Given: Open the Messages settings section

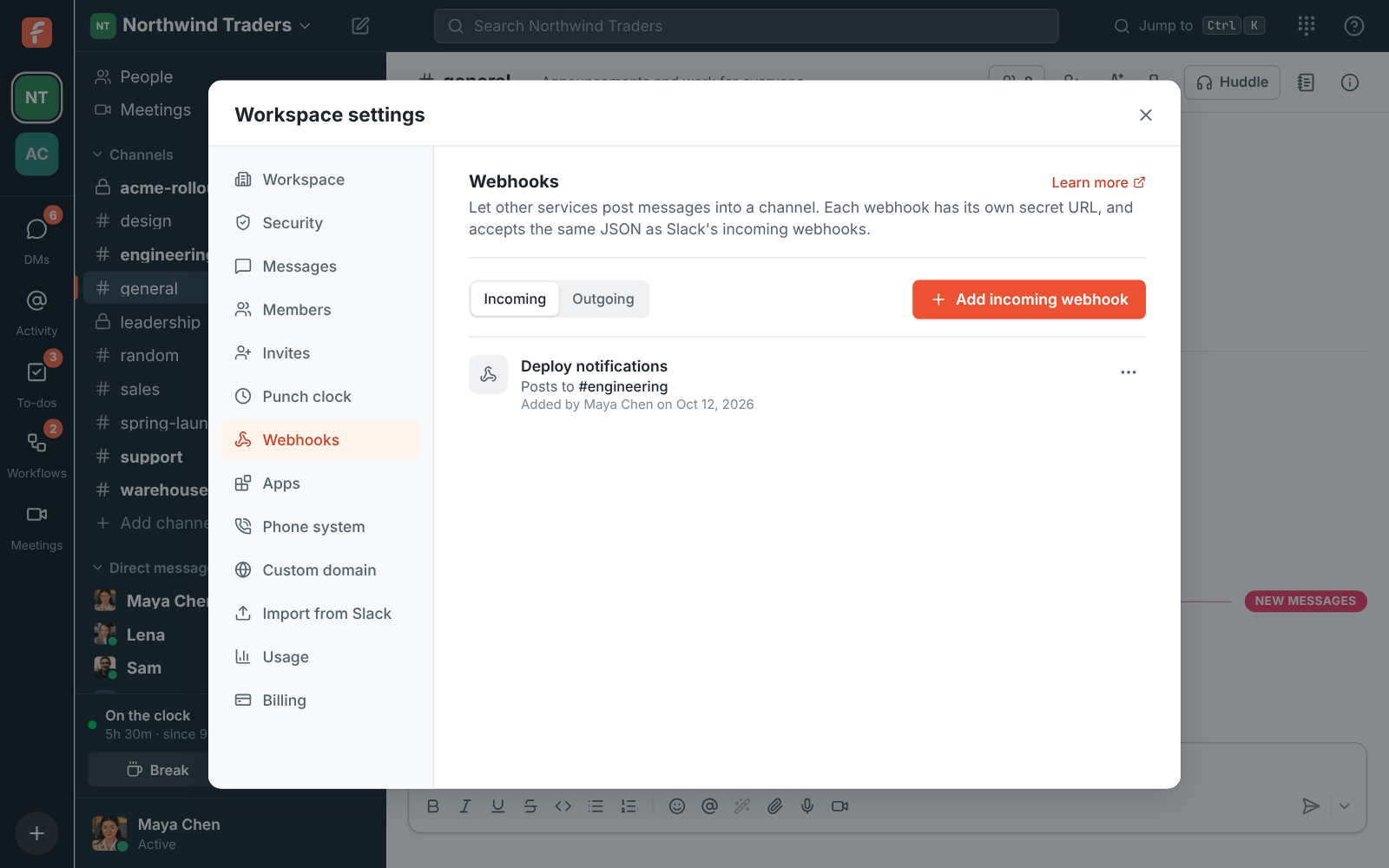Looking at the screenshot, I should click(x=320, y=266).
